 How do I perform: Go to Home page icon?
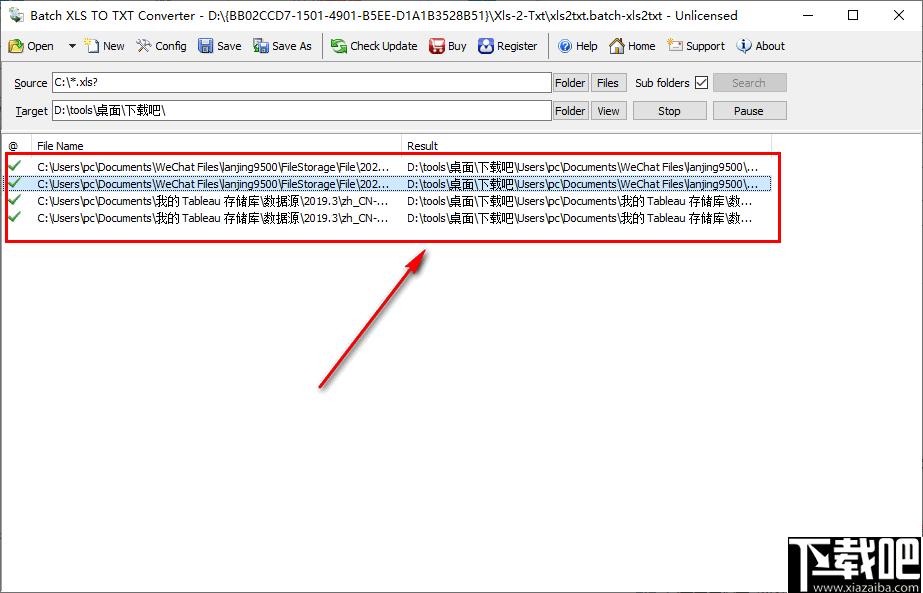pyautogui.click(x=616, y=46)
